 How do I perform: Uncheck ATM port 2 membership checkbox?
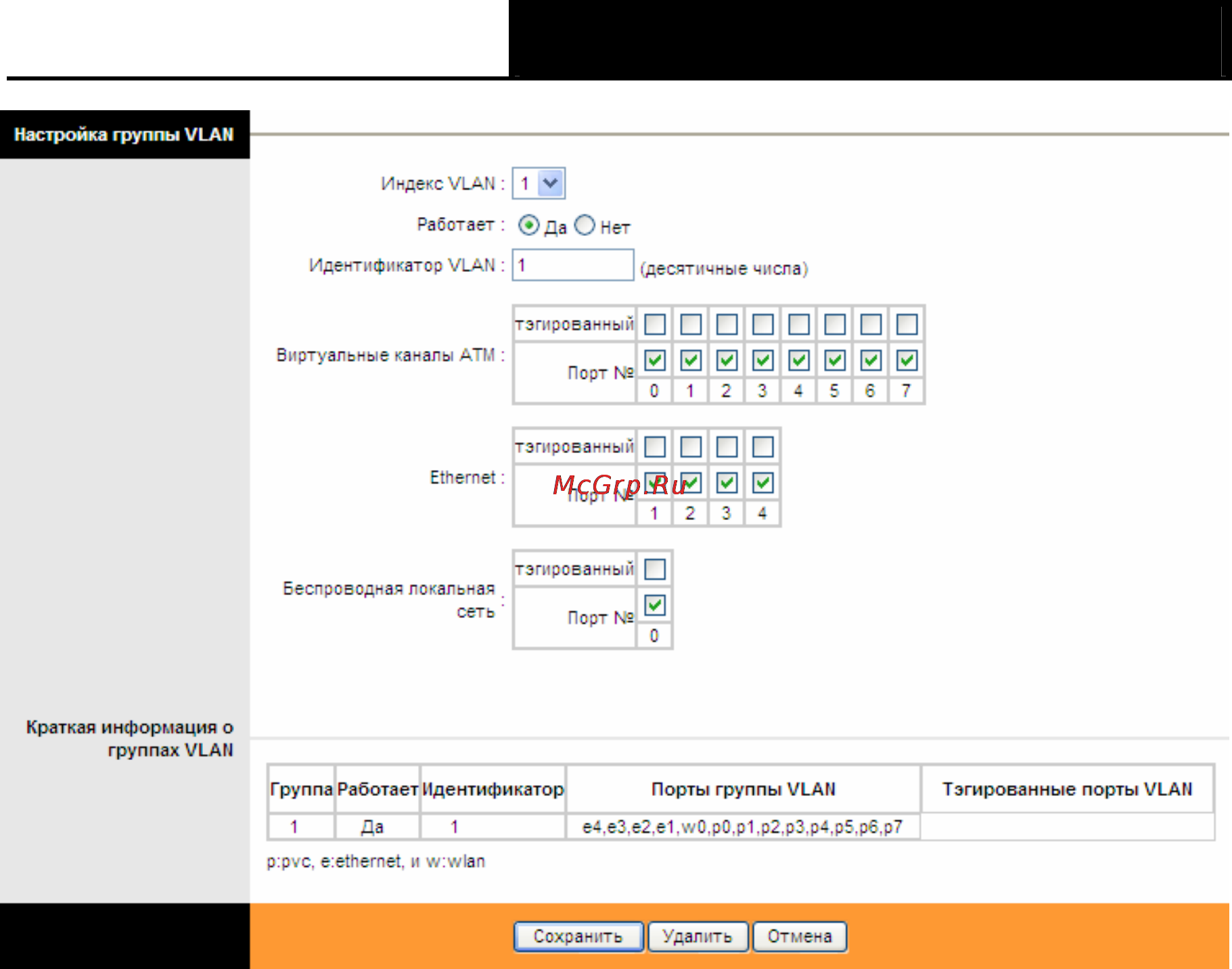[x=727, y=360]
